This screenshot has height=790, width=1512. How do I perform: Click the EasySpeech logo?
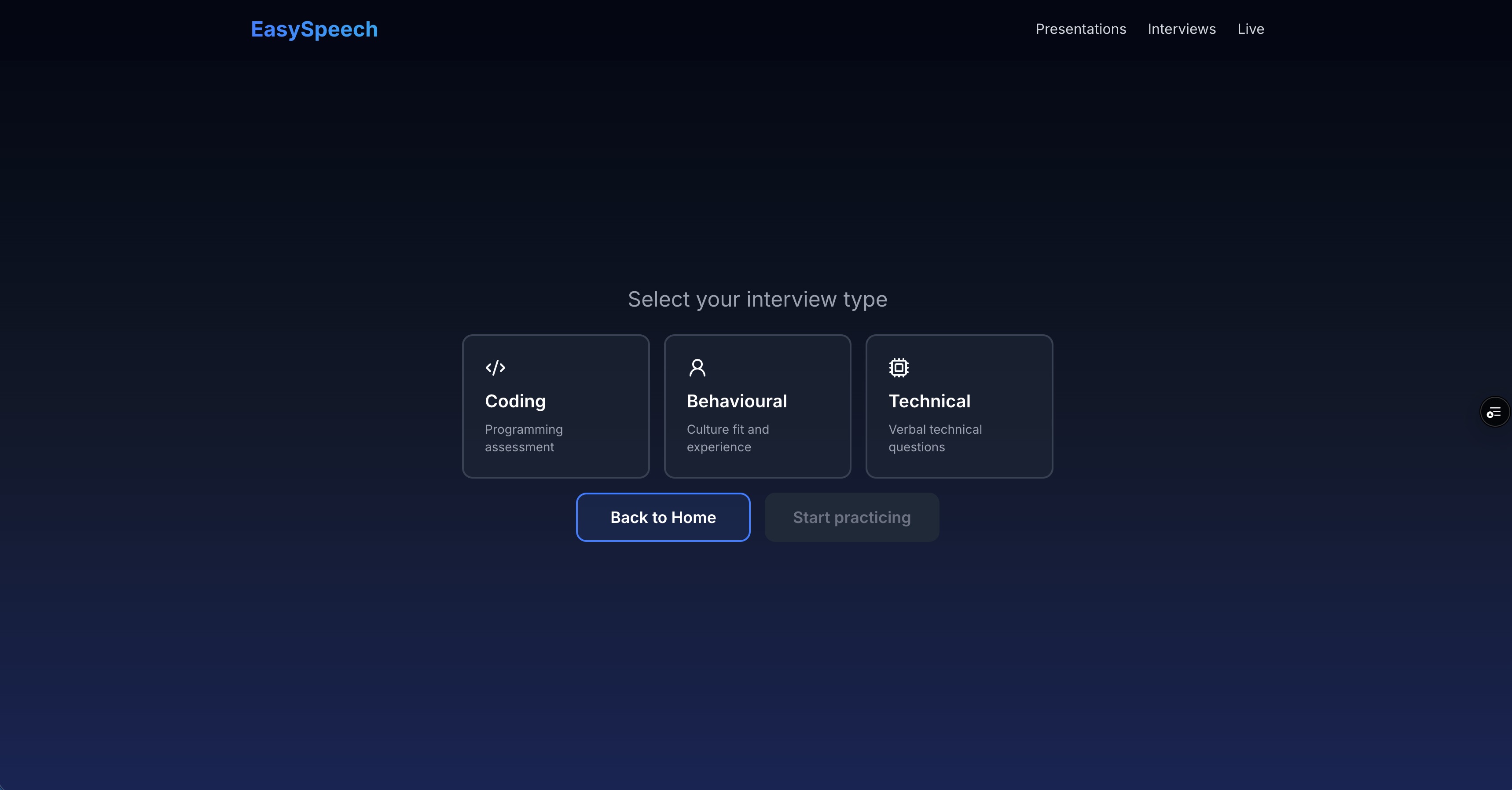point(314,29)
